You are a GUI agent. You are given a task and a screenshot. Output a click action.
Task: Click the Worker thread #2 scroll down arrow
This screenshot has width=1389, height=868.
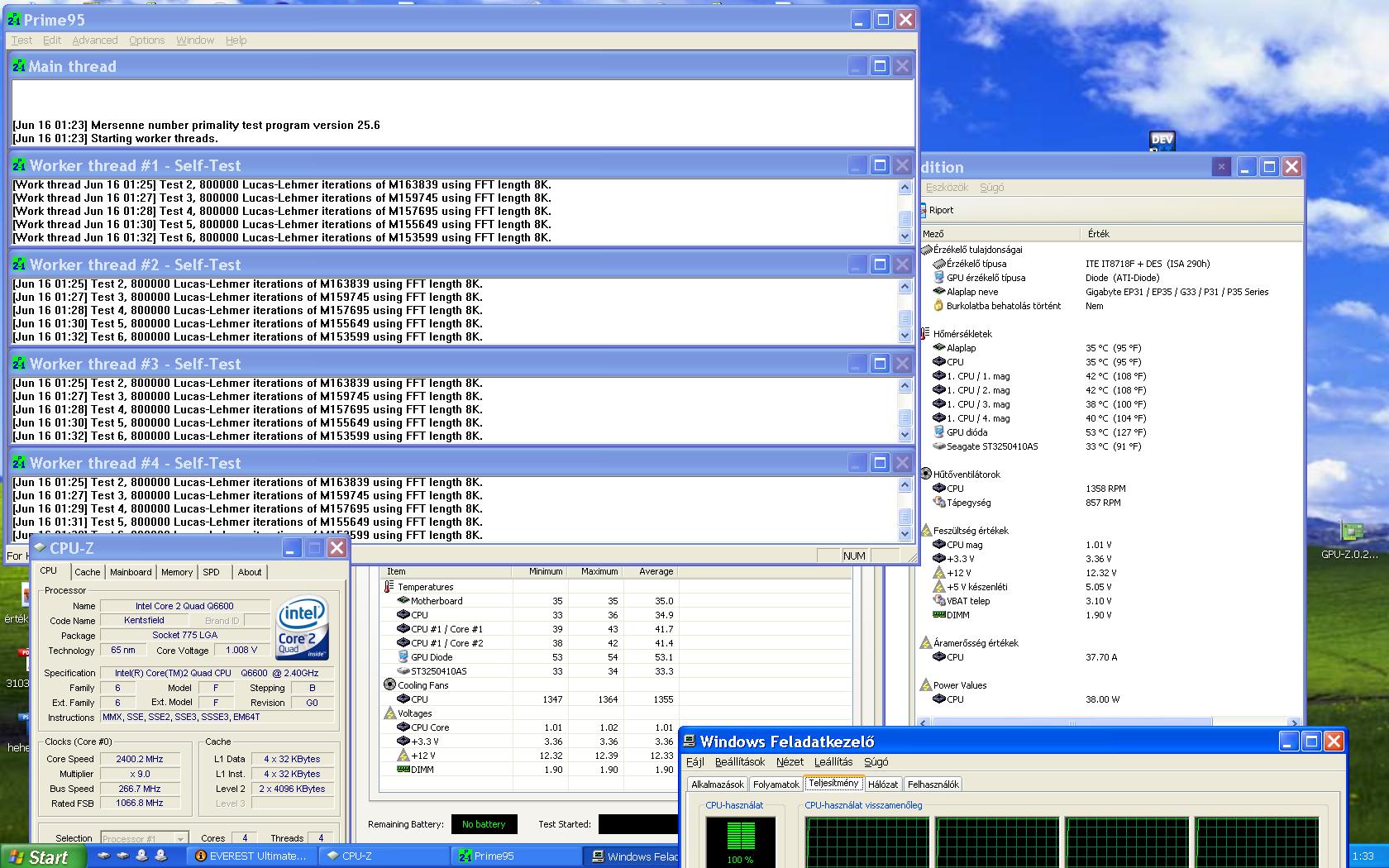pos(905,336)
